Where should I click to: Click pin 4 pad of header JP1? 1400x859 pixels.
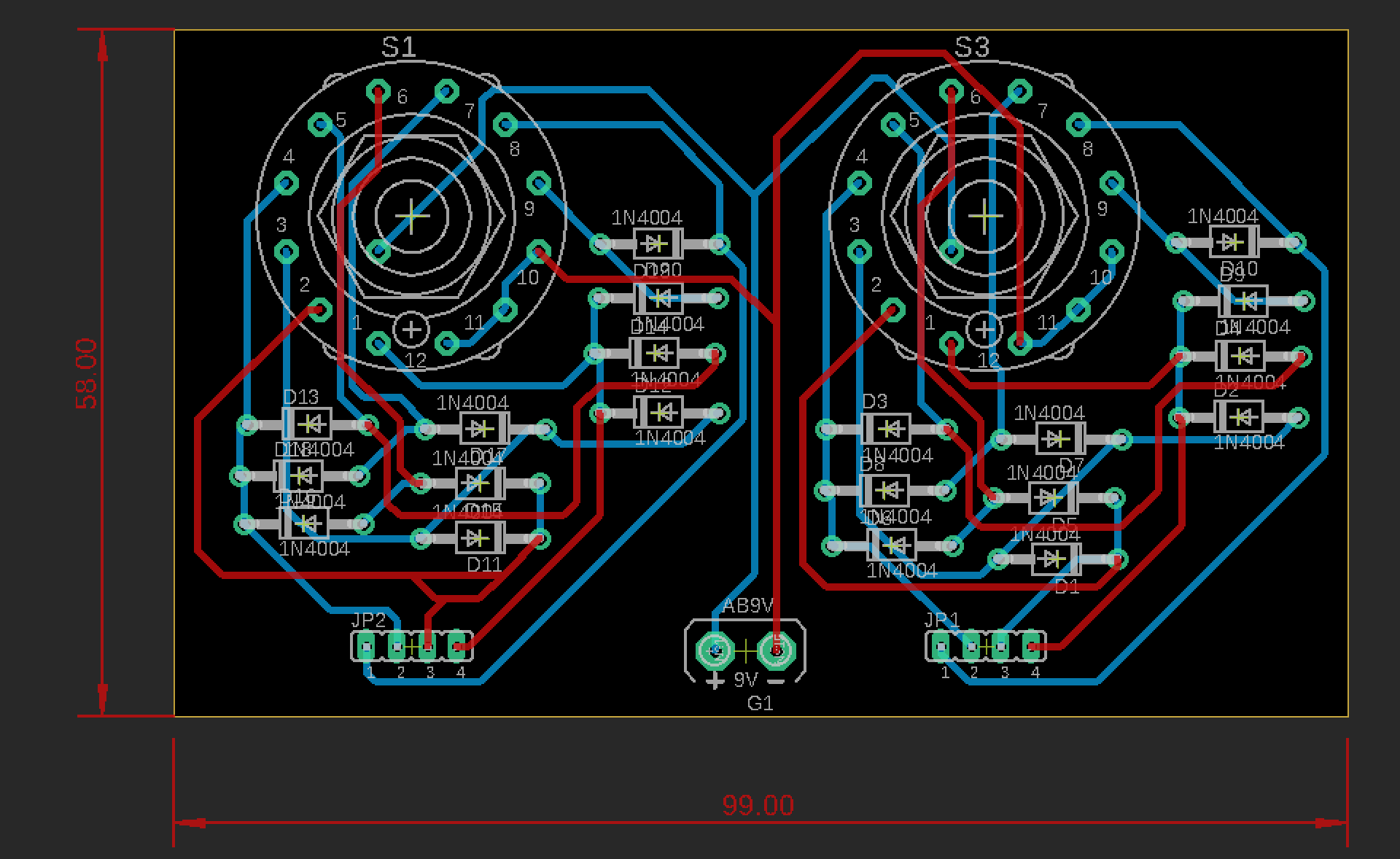pos(1031,646)
